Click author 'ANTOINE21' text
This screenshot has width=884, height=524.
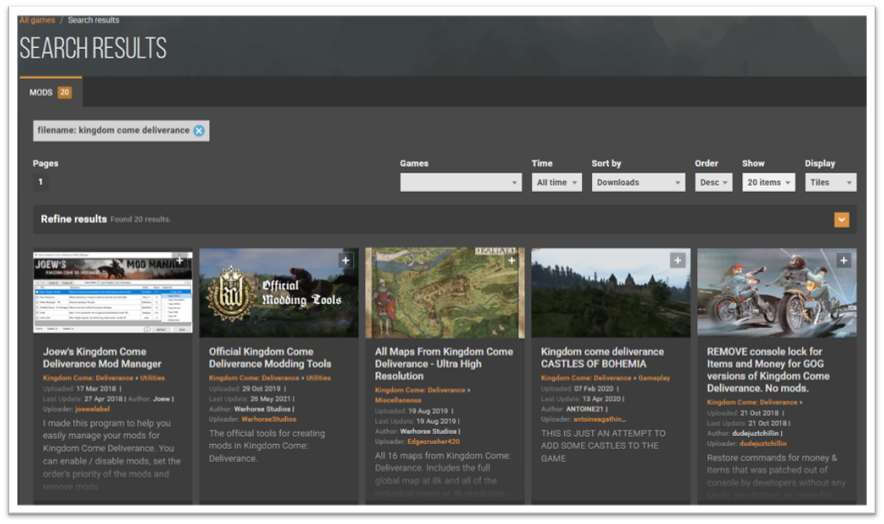tap(585, 409)
